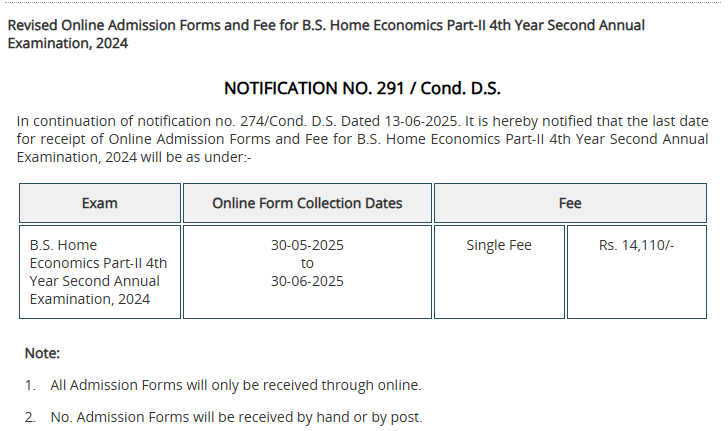Image resolution: width=728 pixels, height=431 pixels.
Task: Click list number 2 in the notes
Action: (x=30, y=417)
